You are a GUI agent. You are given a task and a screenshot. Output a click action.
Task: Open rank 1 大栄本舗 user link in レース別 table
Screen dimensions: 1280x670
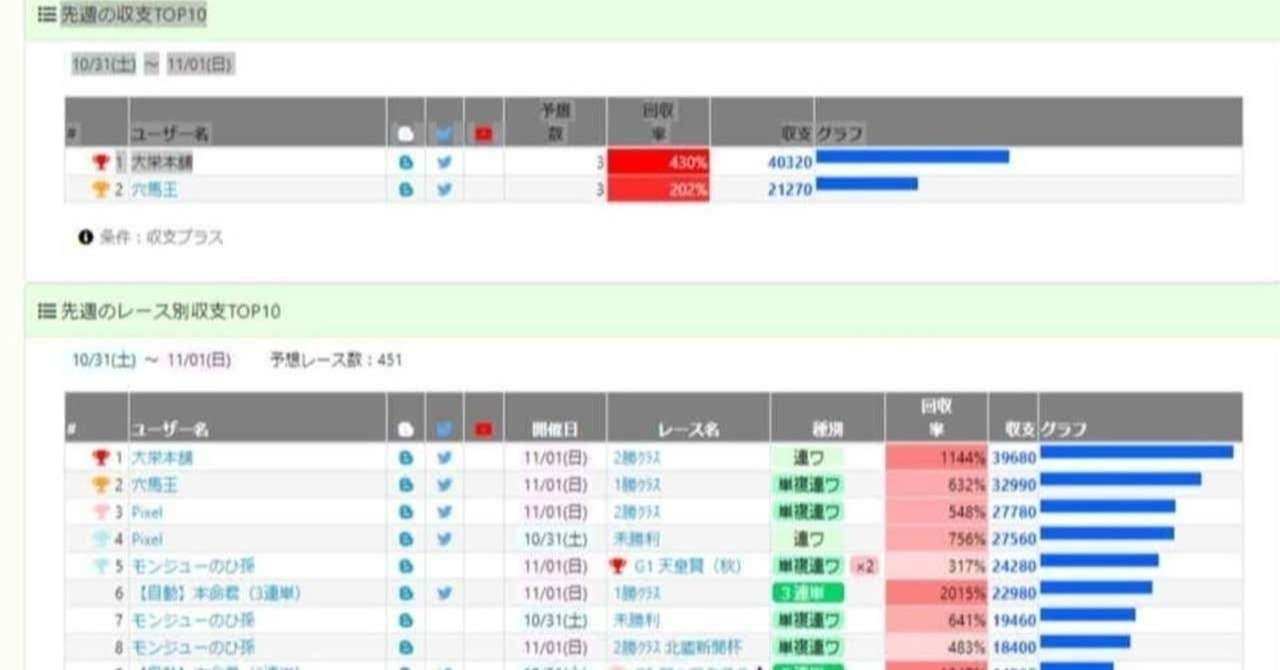point(162,457)
